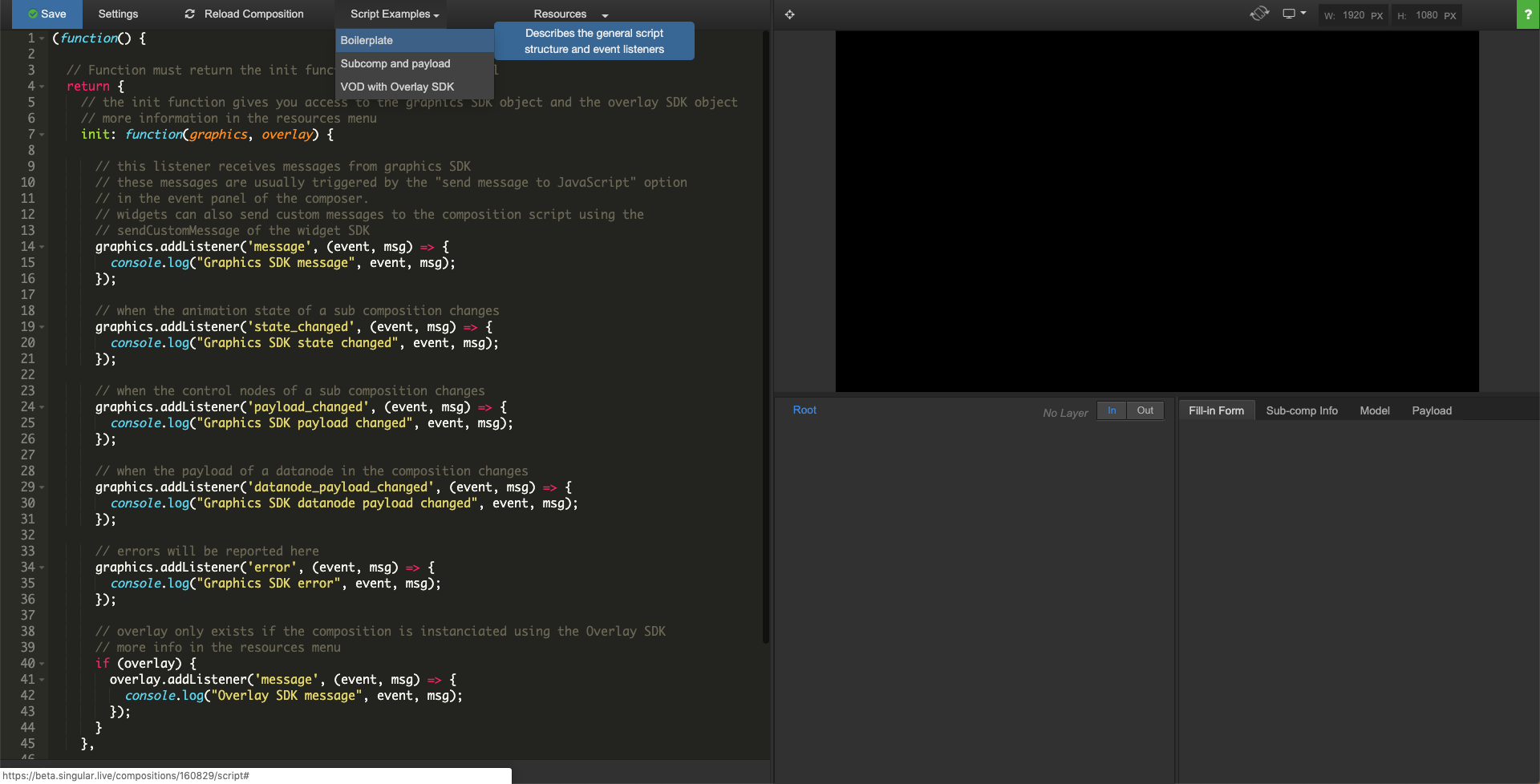Screen dimensions: 1540x784
Task: Open the green help question mark
Action: 1528,14
